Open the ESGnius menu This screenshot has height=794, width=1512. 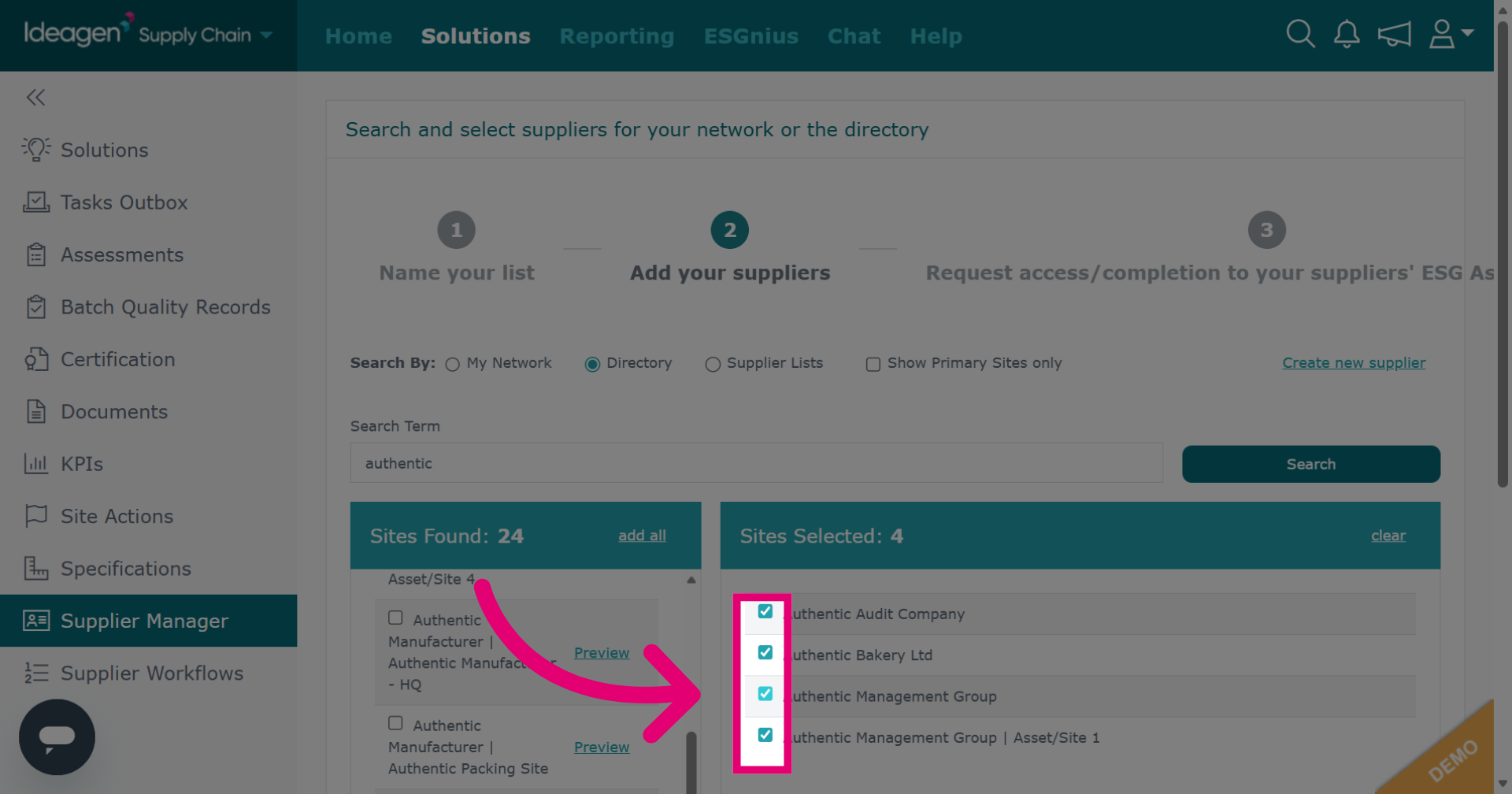click(750, 36)
